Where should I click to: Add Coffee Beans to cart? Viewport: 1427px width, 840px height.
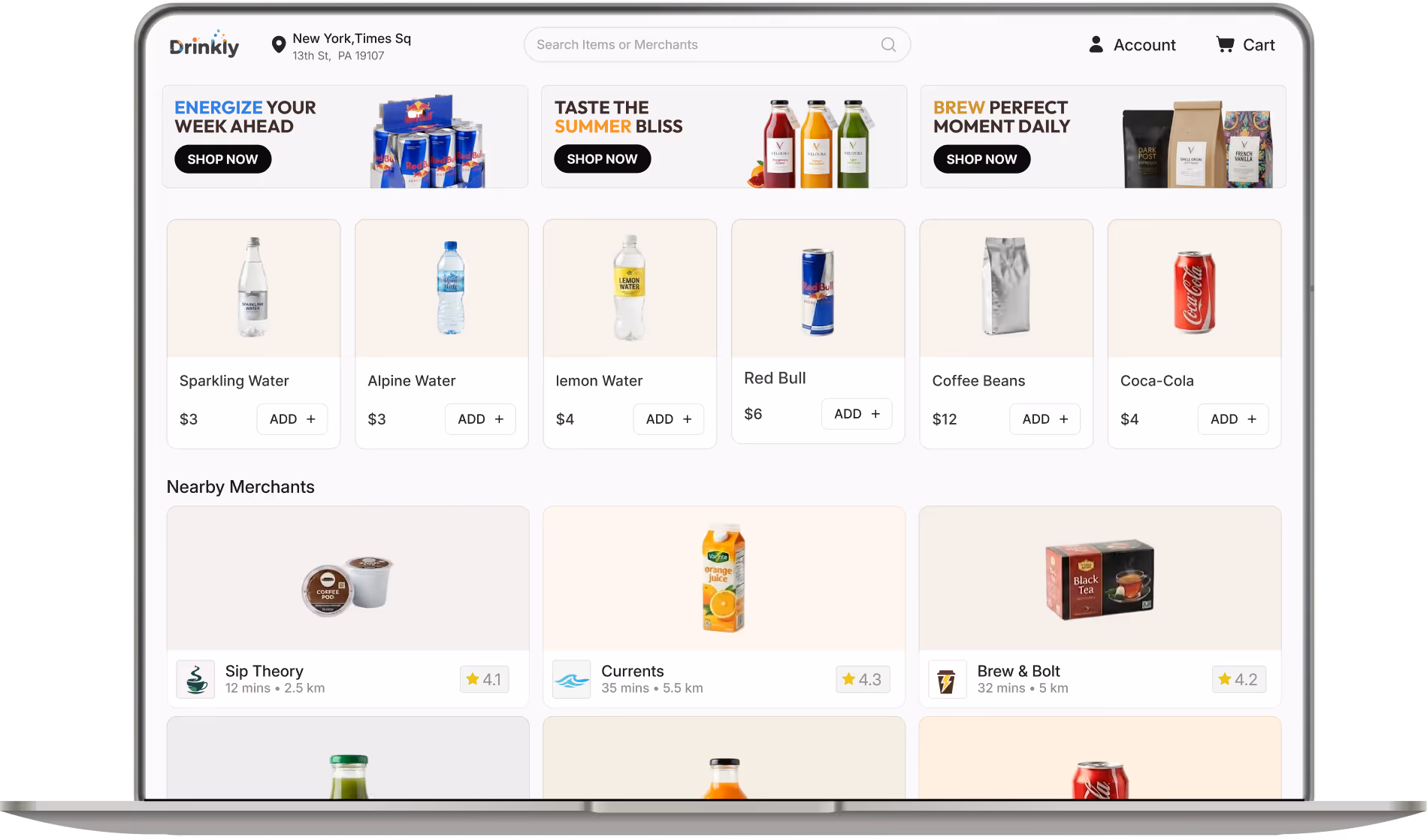click(x=1045, y=419)
